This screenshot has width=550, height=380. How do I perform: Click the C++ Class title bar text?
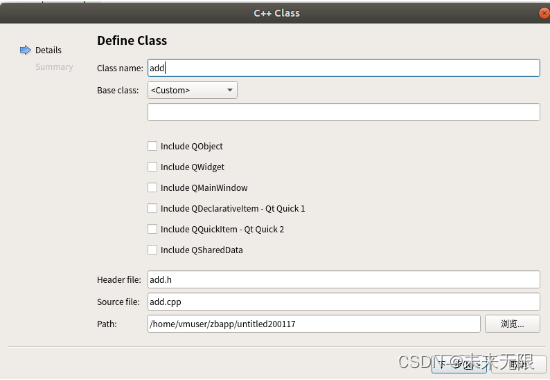277,13
